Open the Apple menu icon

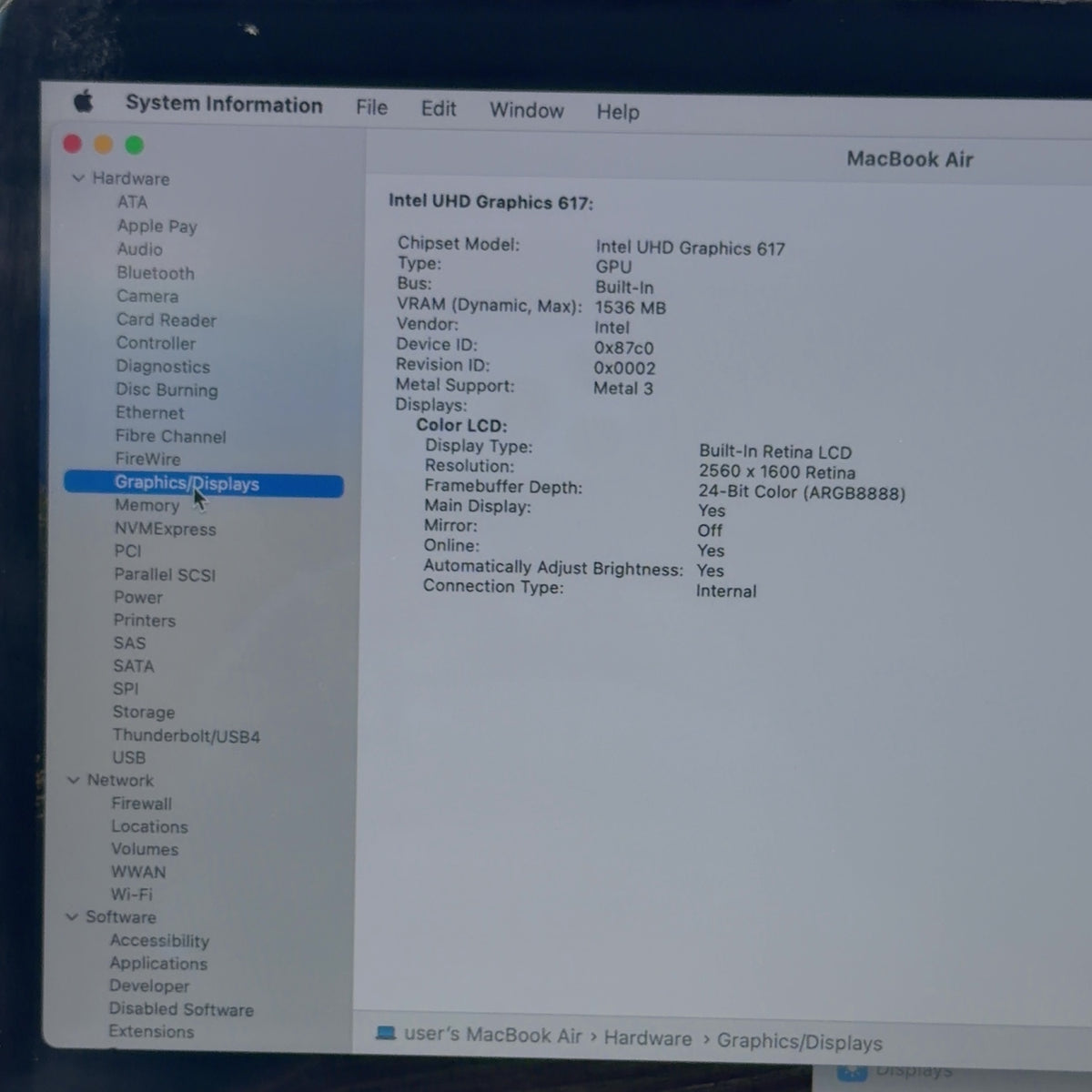coord(83,101)
